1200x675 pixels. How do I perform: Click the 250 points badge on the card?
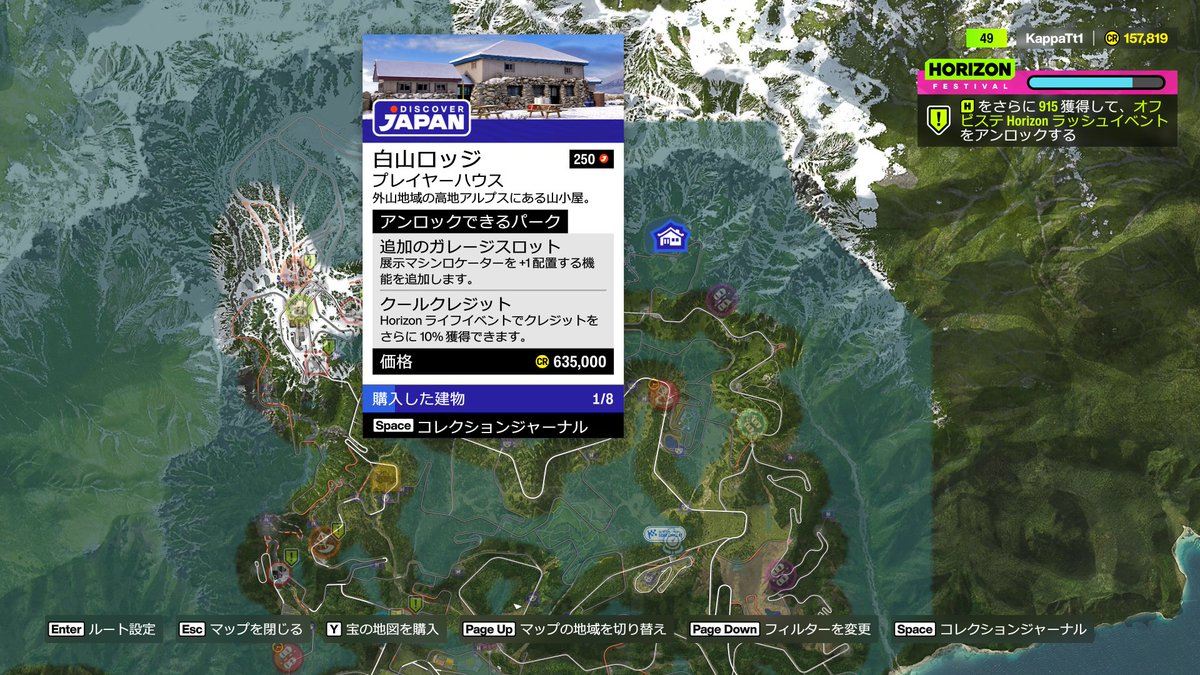point(591,159)
